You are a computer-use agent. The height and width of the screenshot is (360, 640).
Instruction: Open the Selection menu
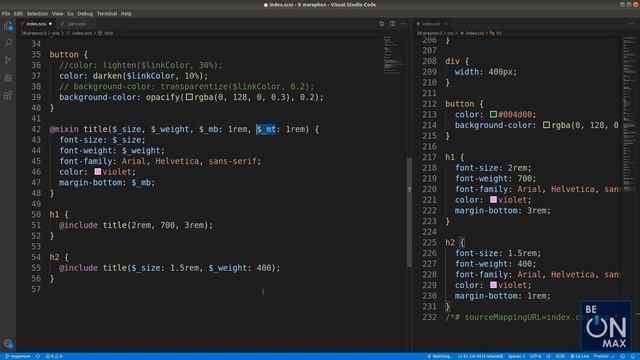(37, 13)
